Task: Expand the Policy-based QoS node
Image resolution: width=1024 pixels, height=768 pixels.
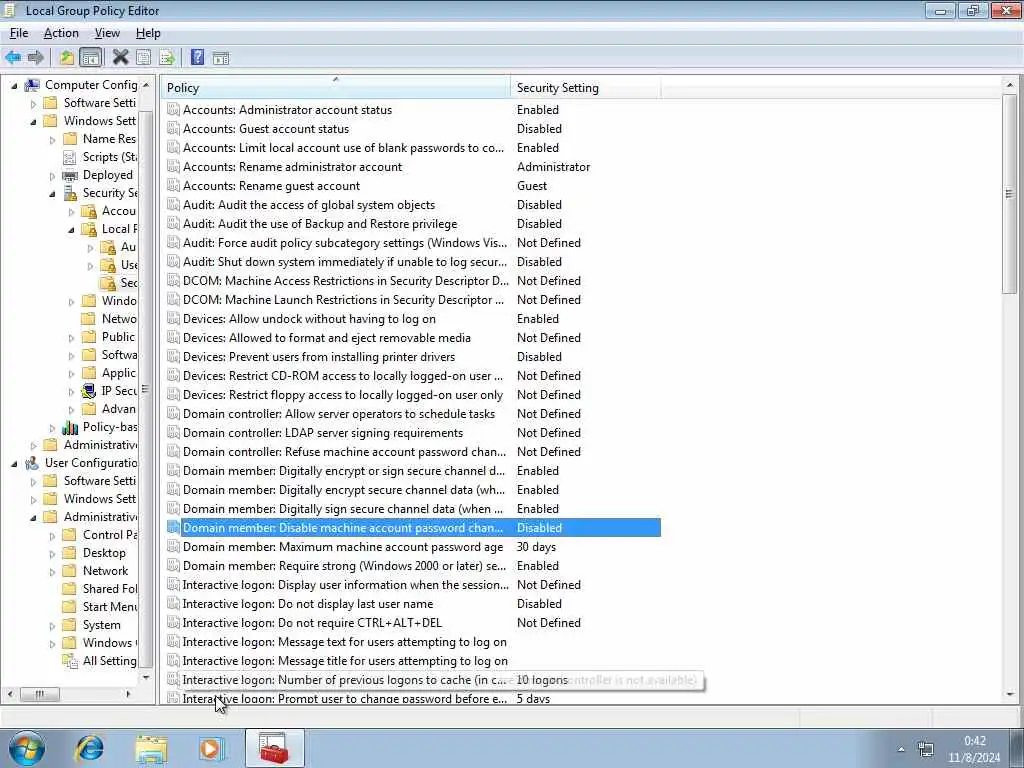Action: (x=52, y=428)
